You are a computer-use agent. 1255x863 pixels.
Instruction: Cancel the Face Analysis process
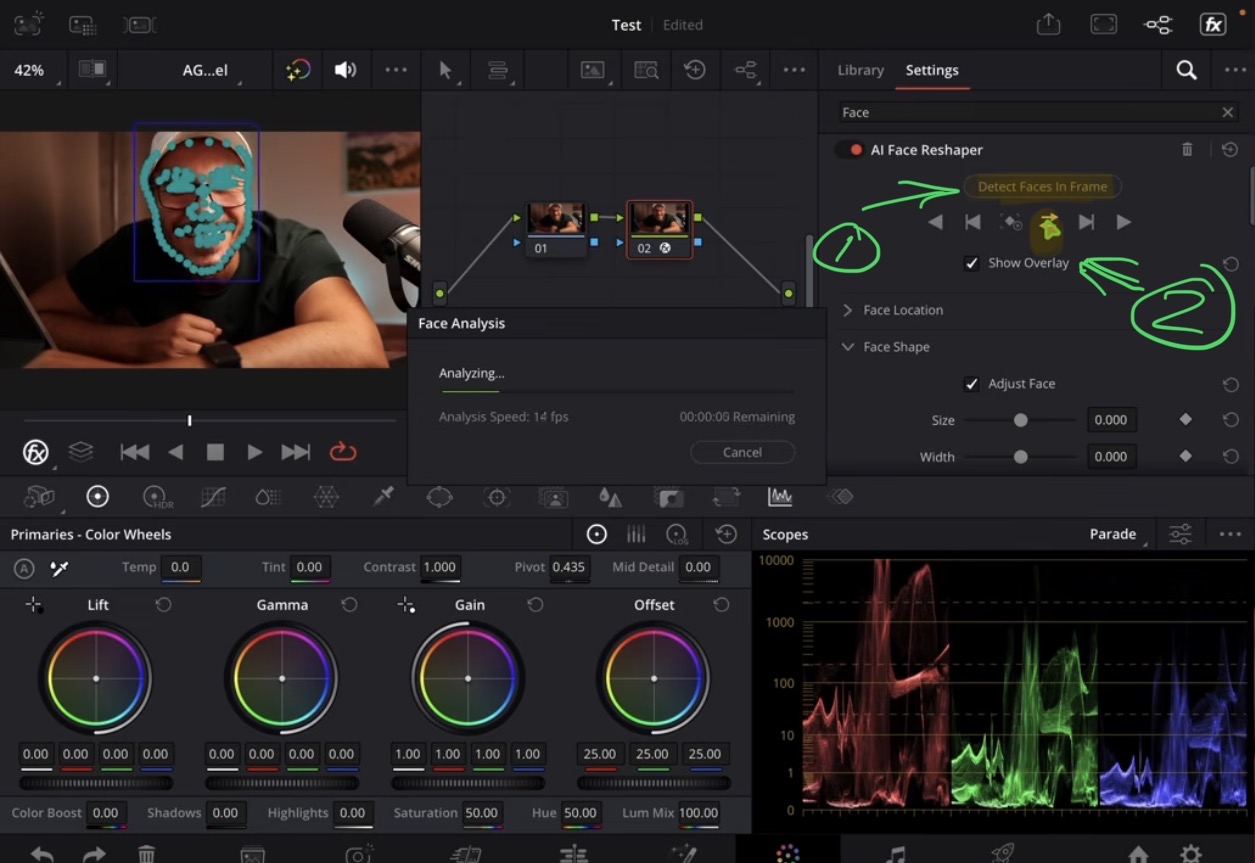click(x=742, y=452)
